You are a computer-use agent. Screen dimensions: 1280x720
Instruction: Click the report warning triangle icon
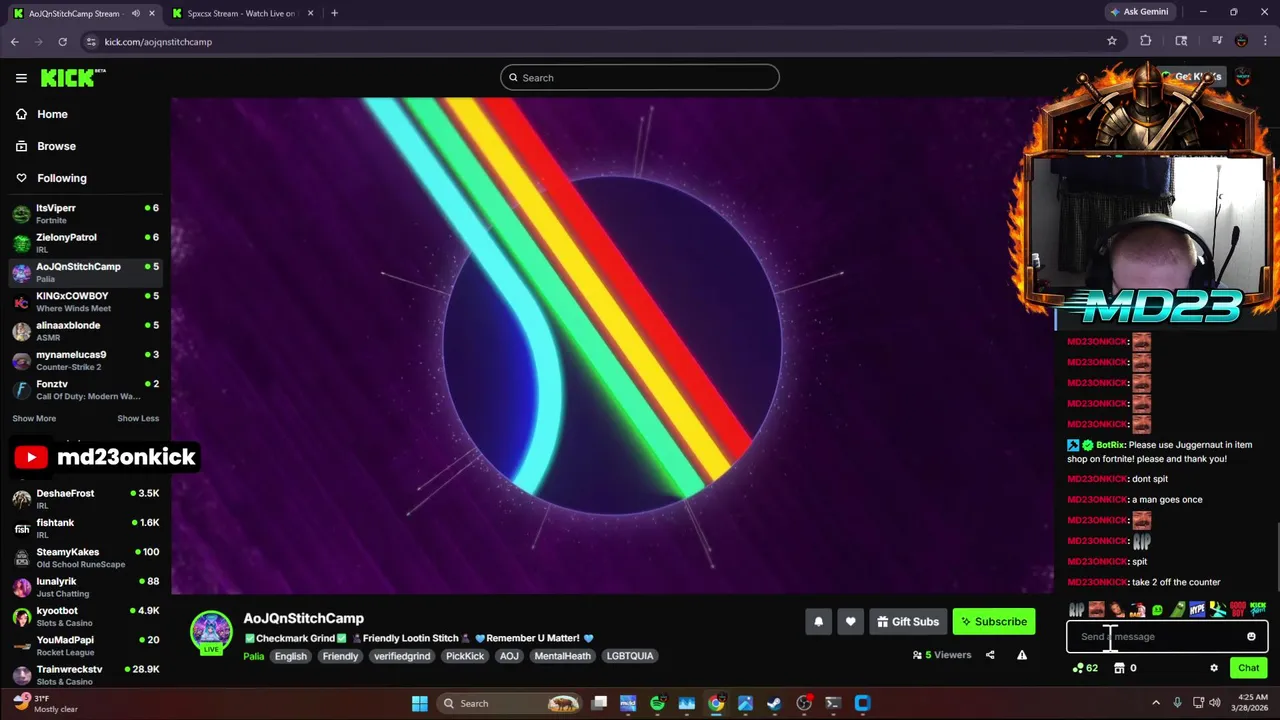1022,655
